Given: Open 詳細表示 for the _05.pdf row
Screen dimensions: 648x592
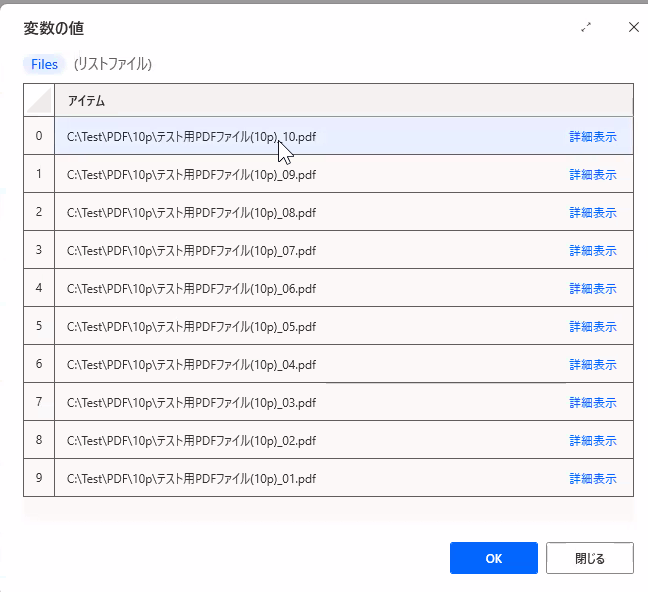Looking at the screenshot, I should [593, 327].
